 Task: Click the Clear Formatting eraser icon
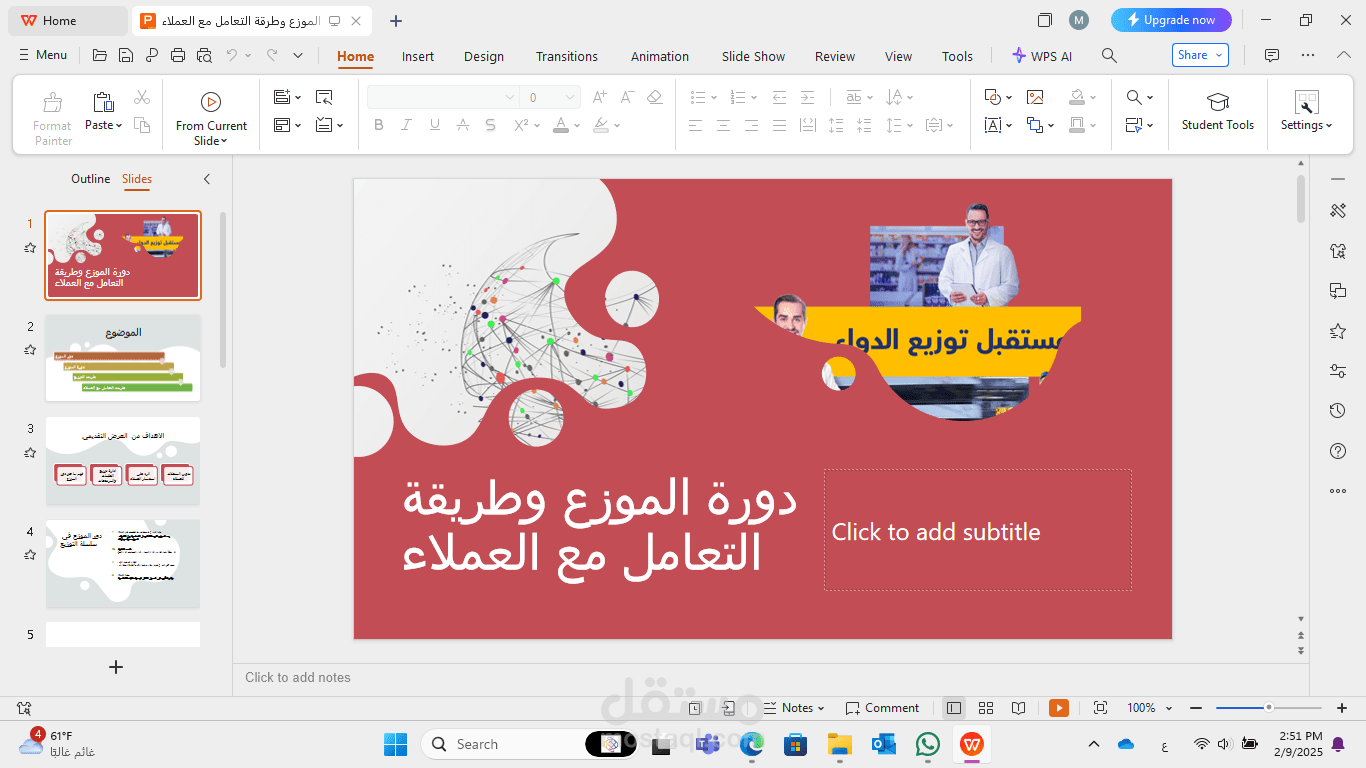[x=655, y=97]
